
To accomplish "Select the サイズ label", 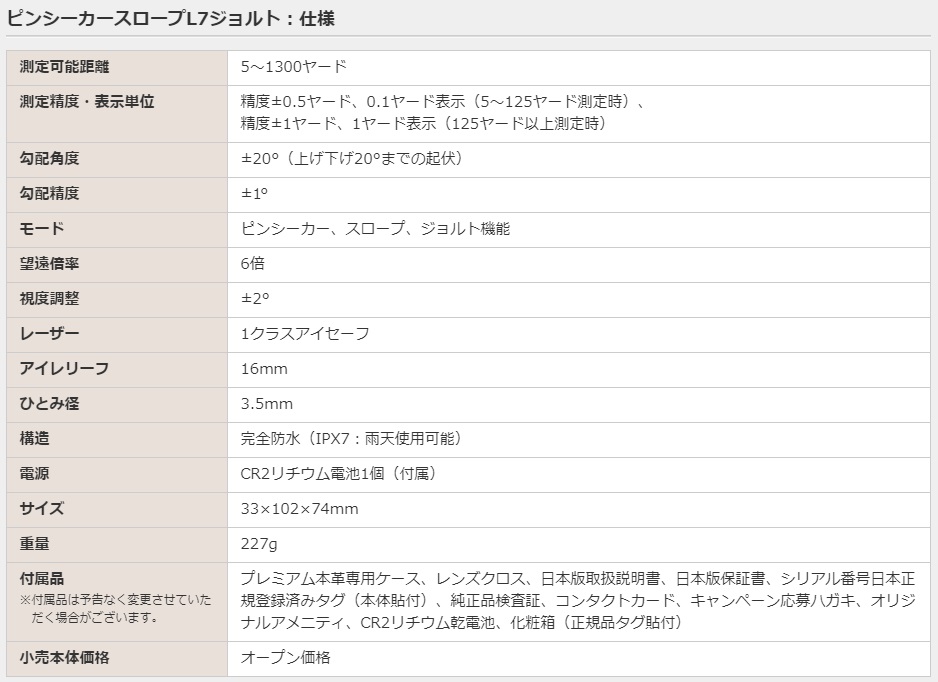I will [41, 508].
